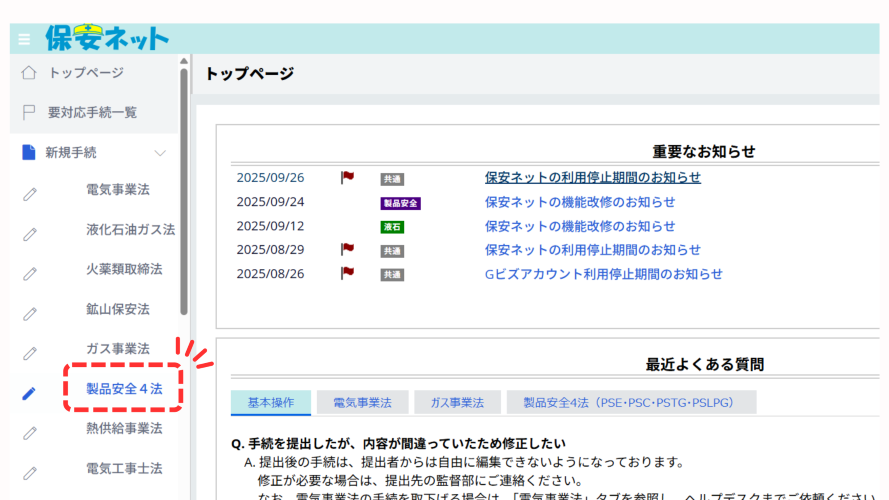Click the hamburger menu icon
This screenshot has width=889, height=500.
pos(24,40)
